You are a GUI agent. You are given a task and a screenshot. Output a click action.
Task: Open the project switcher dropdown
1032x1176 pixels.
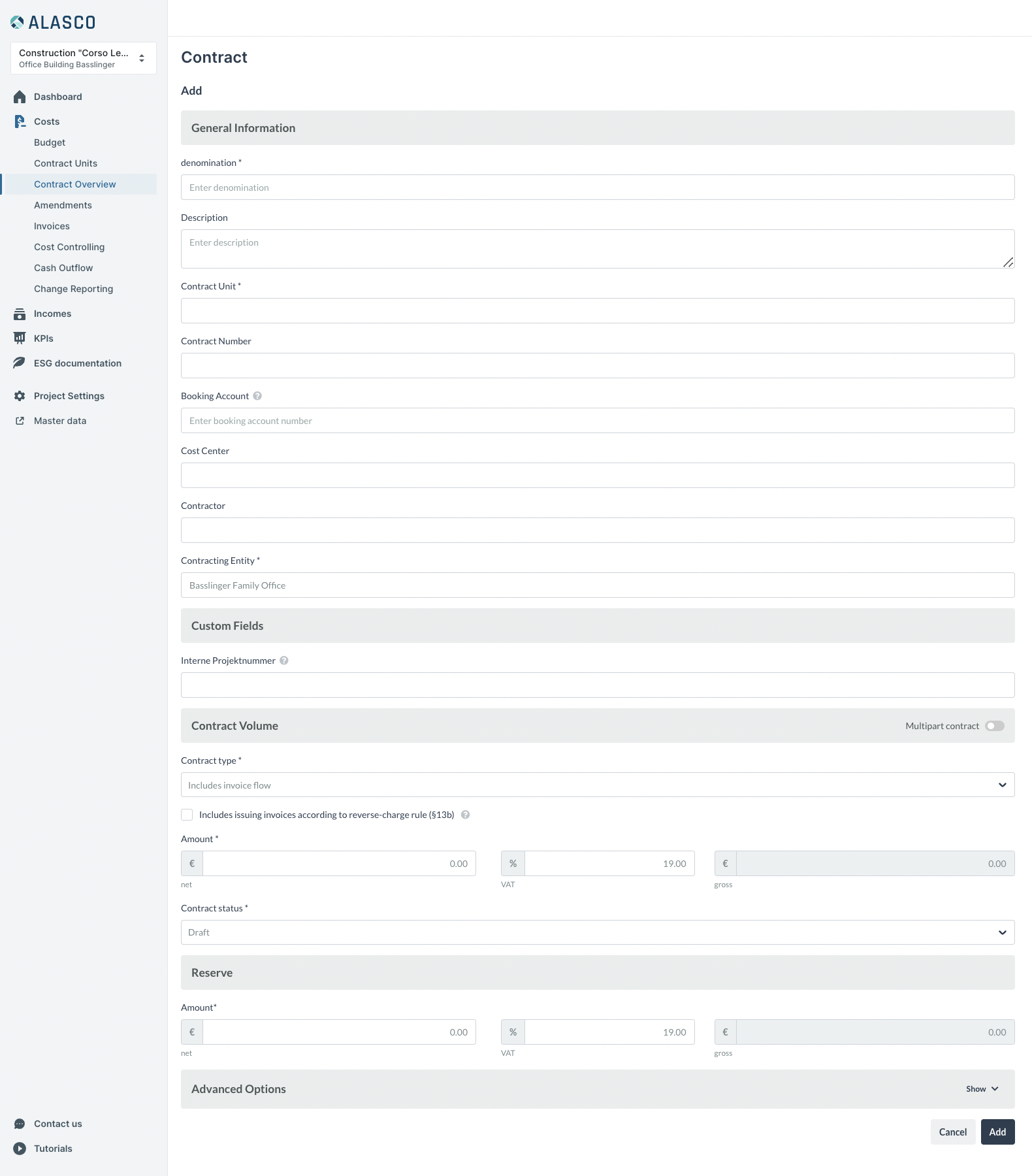[x=84, y=58]
